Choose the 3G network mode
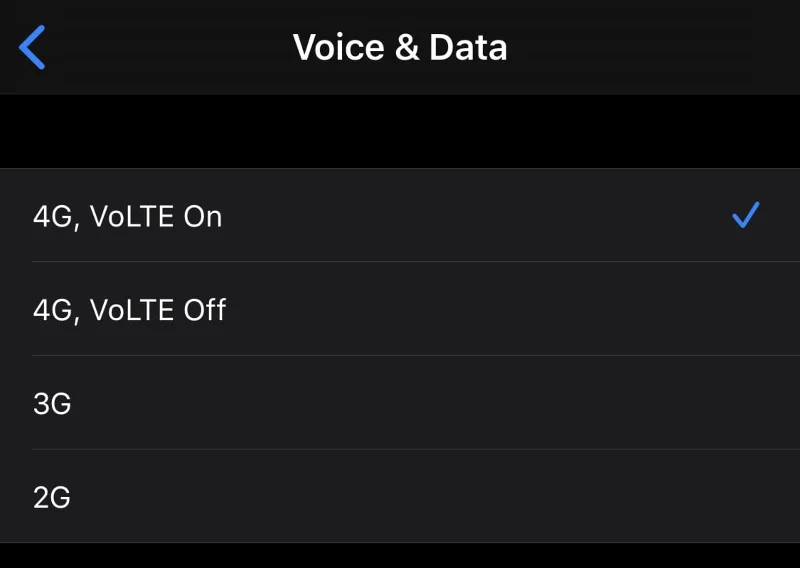Viewport: 800px width, 568px height. [400, 404]
